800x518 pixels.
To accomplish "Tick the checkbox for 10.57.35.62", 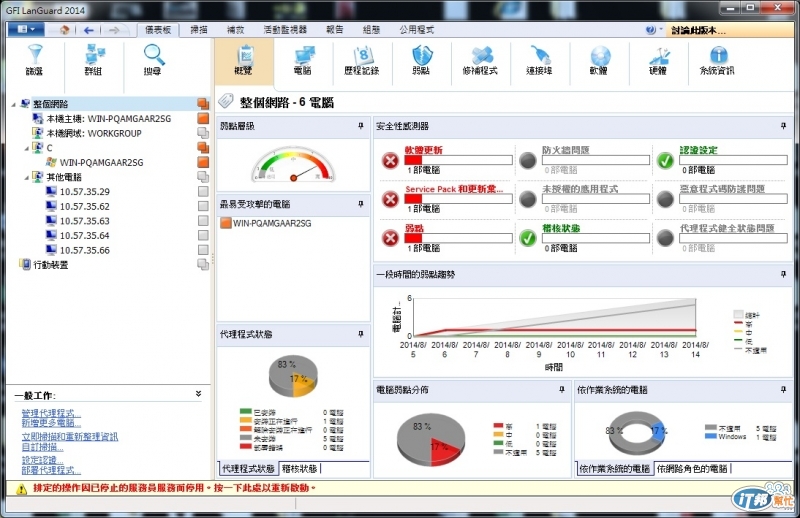I will [203, 206].
